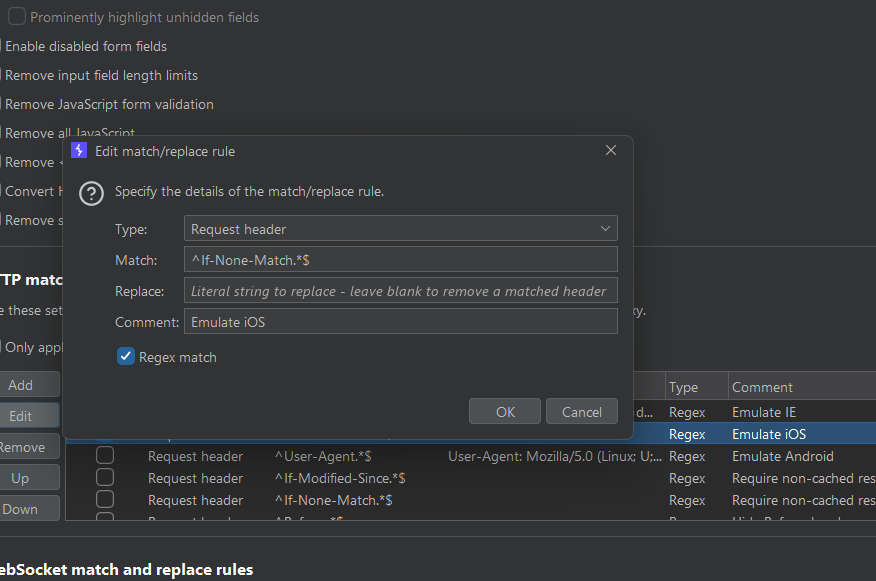The image size is (876, 581).
Task: Select the Emulate Android comment cell
Action: tap(783, 456)
